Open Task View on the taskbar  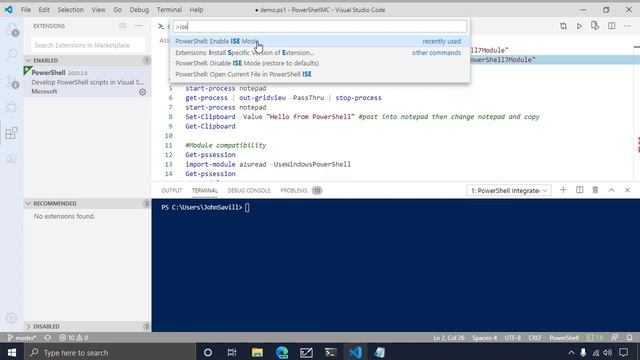[x=232, y=352]
